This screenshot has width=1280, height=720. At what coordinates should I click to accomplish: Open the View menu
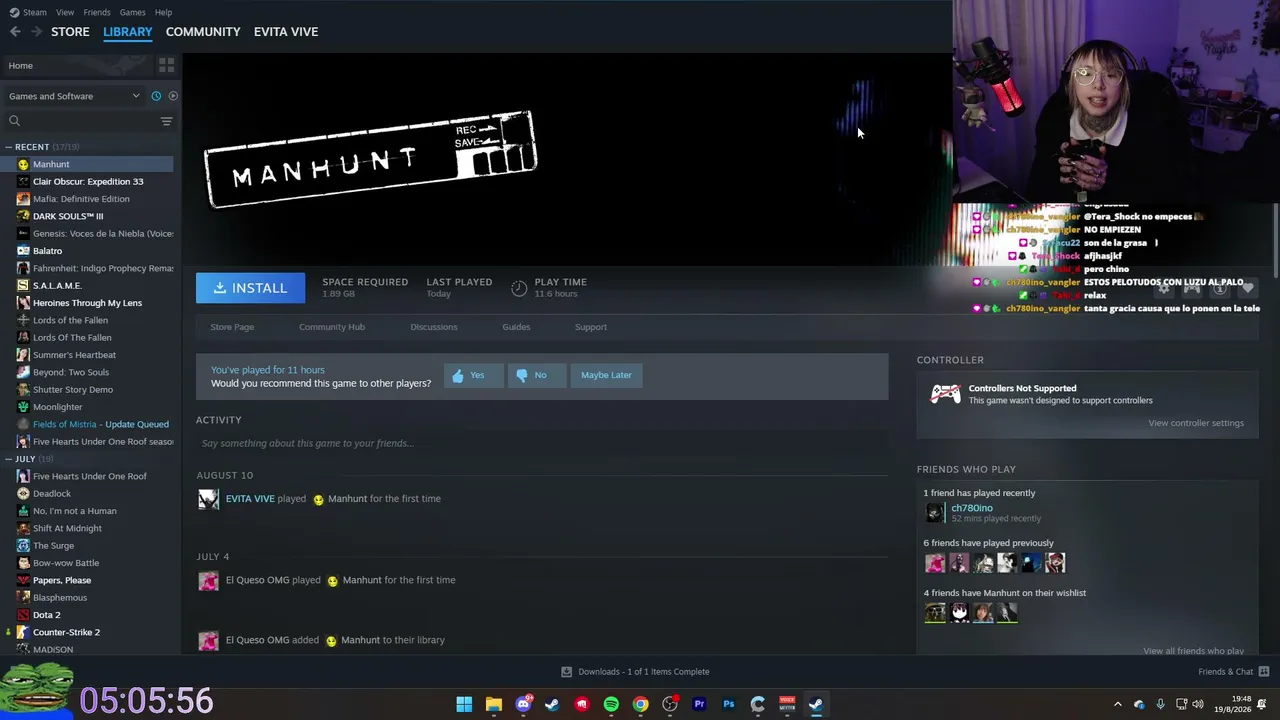65,12
